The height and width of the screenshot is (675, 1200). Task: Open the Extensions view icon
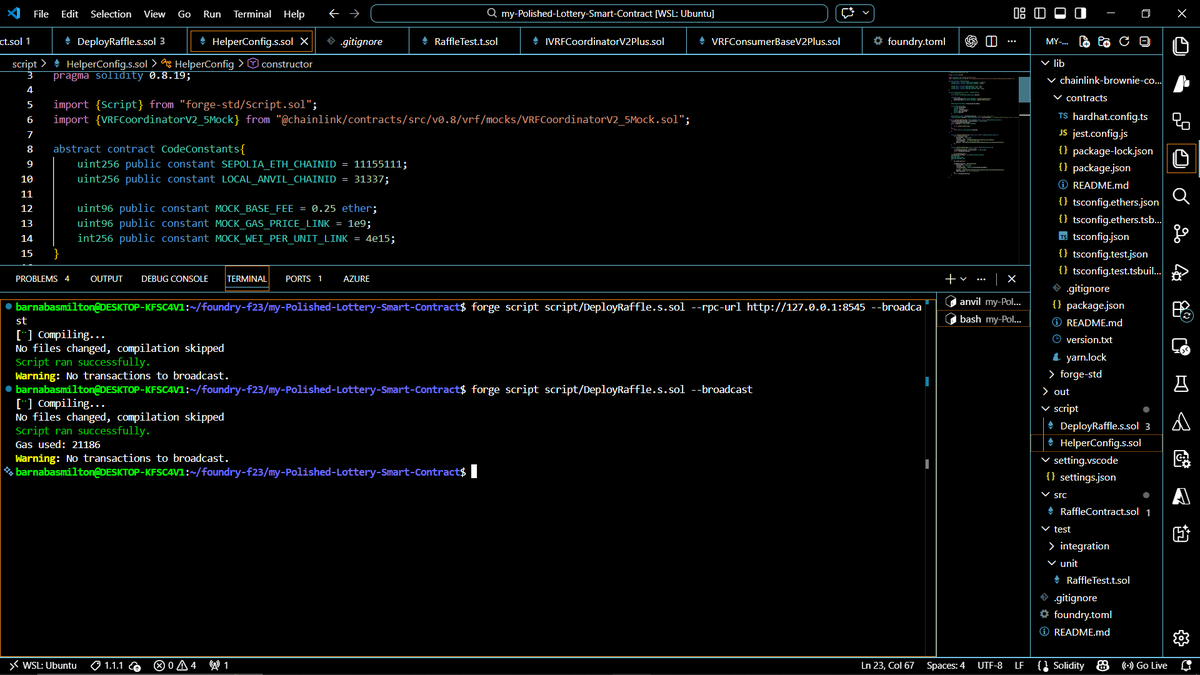pyautogui.click(x=1181, y=310)
